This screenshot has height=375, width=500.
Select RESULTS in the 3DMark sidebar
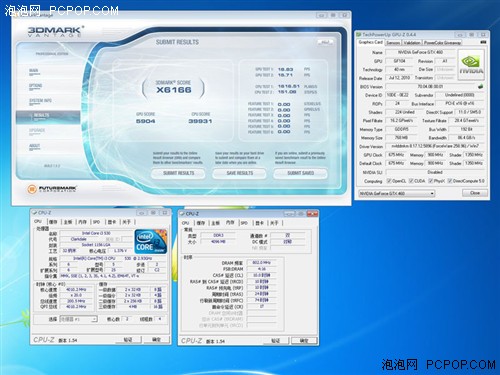pyautogui.click(x=48, y=117)
